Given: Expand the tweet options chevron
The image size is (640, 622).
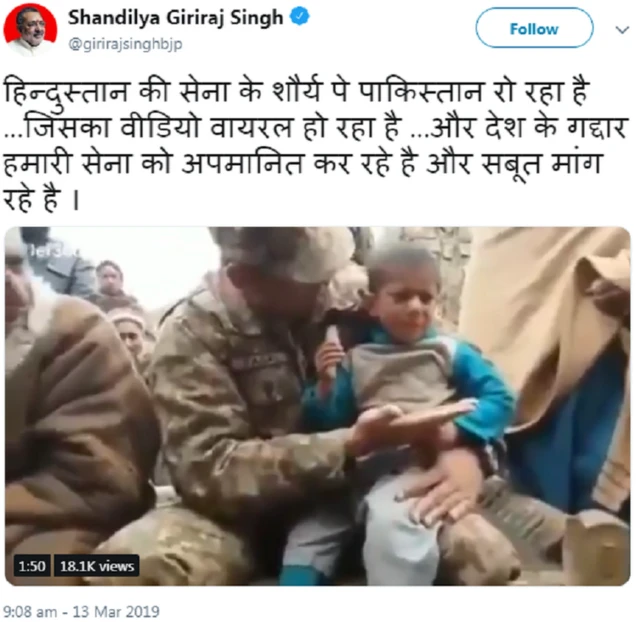Looking at the screenshot, I should [x=622, y=30].
